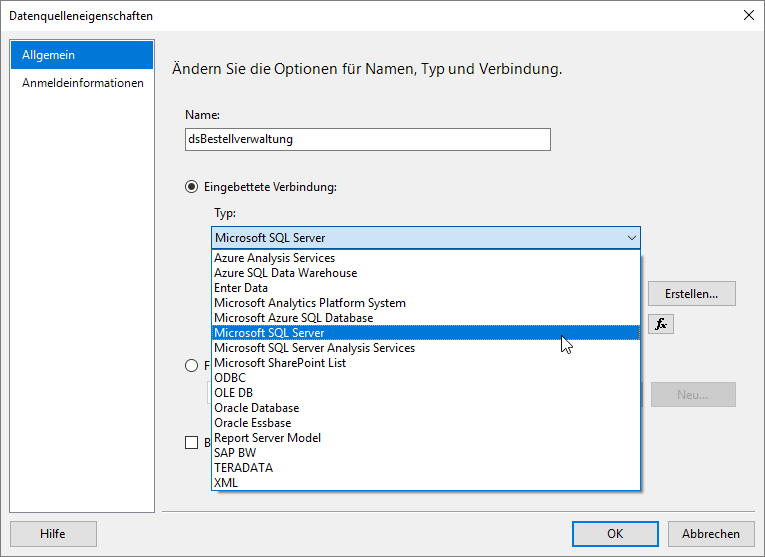Click the fx expression button
Image resolution: width=765 pixels, height=557 pixels.
(660, 324)
